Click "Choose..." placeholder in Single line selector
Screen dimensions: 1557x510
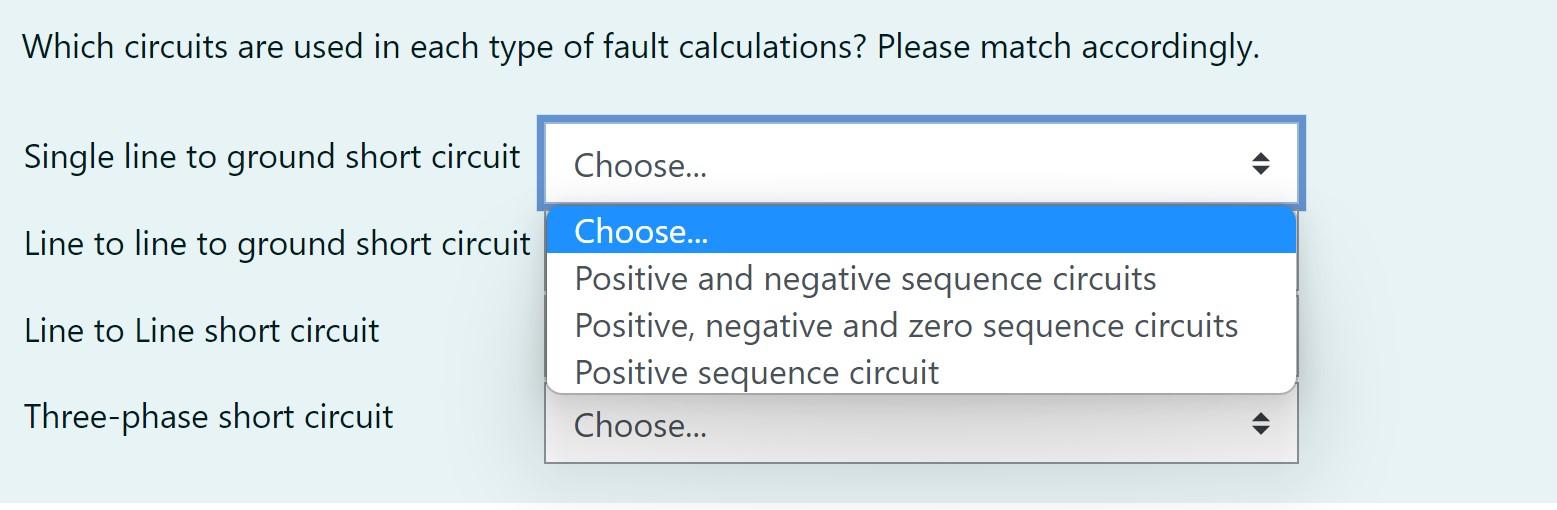(640, 166)
